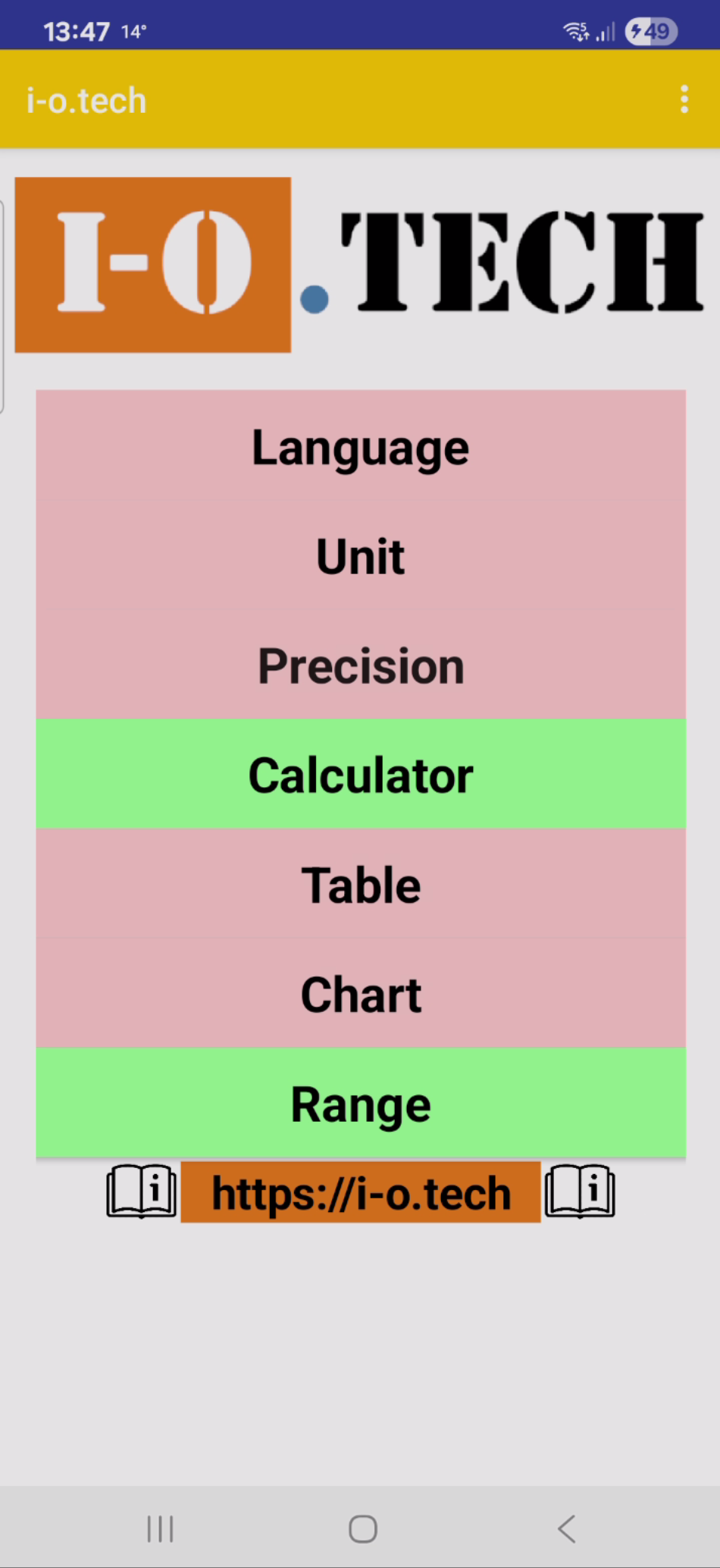Viewport: 720px width, 1568px height.
Task: Open the Precision setting
Action: tap(361, 666)
